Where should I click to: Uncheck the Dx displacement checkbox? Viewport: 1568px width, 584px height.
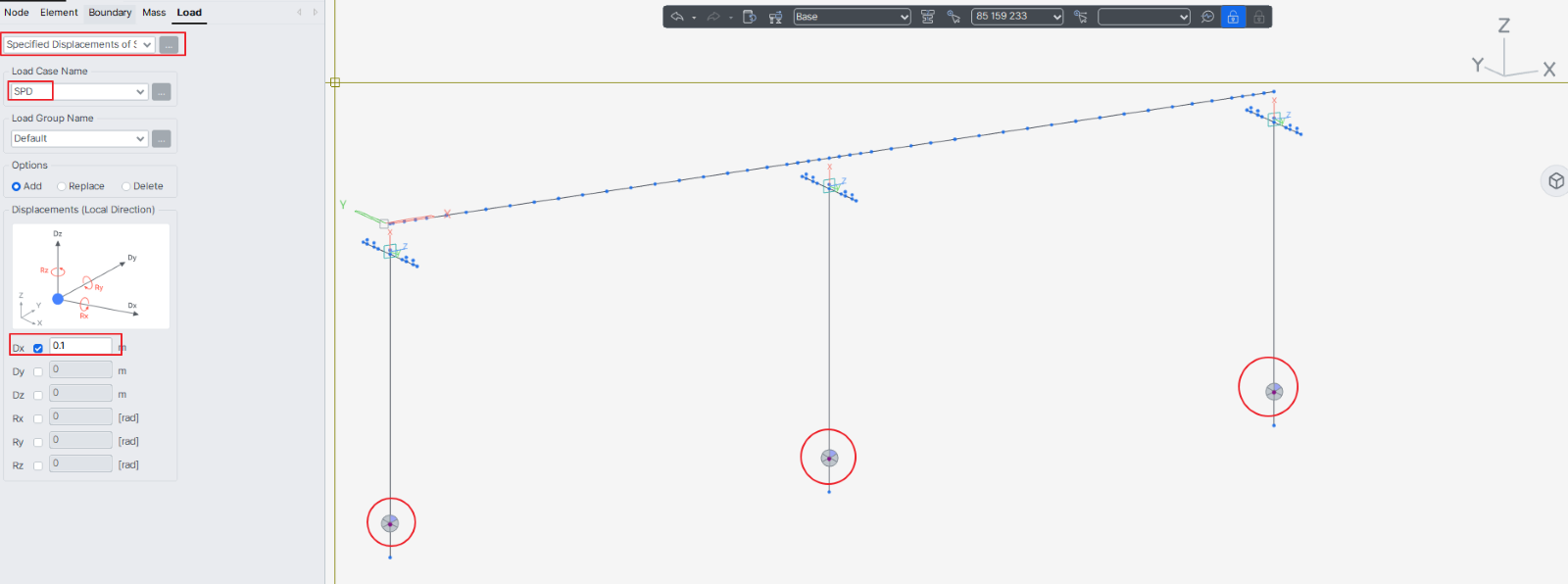38,348
